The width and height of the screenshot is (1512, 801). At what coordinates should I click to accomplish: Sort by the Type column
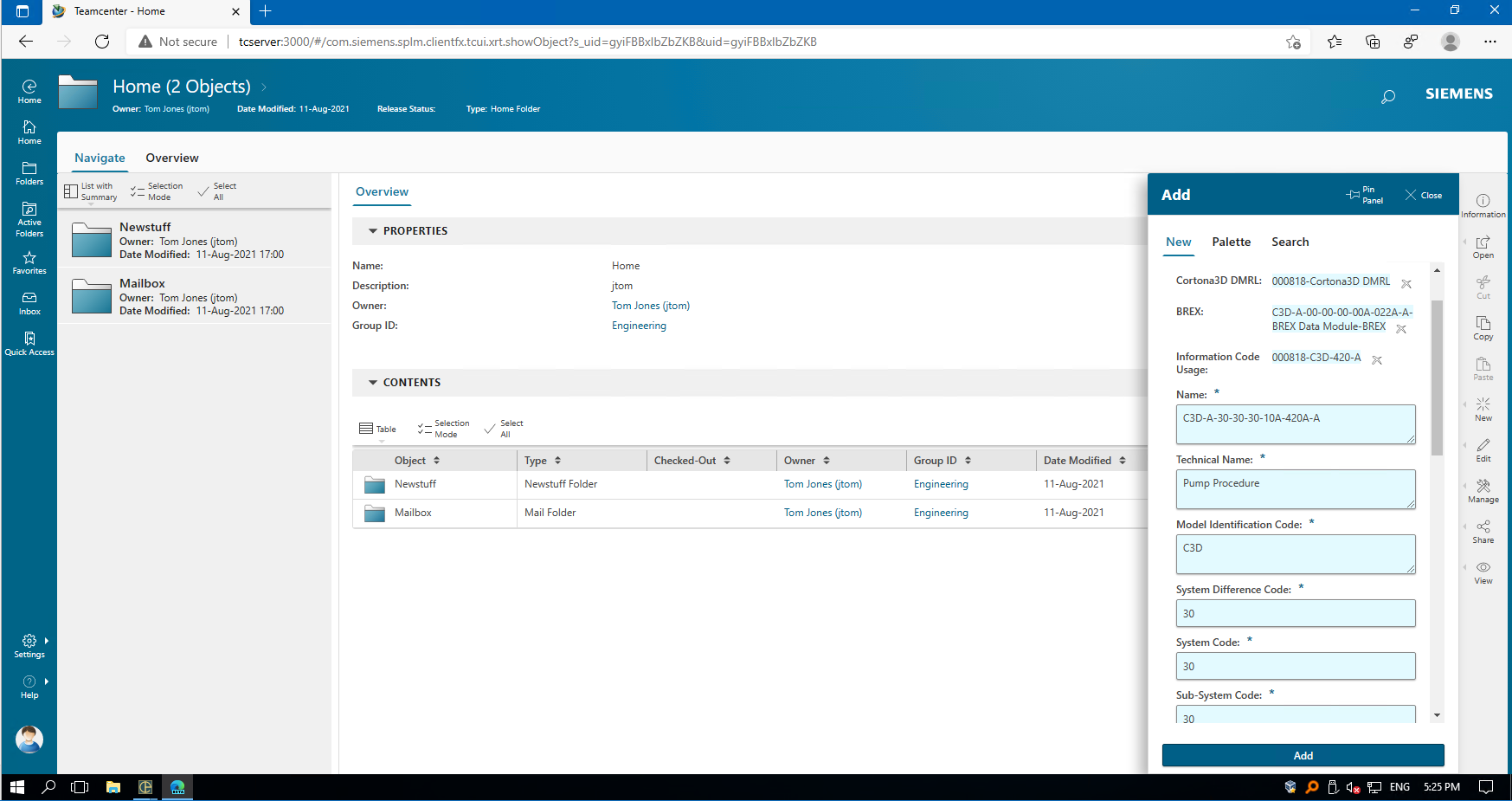(x=557, y=461)
